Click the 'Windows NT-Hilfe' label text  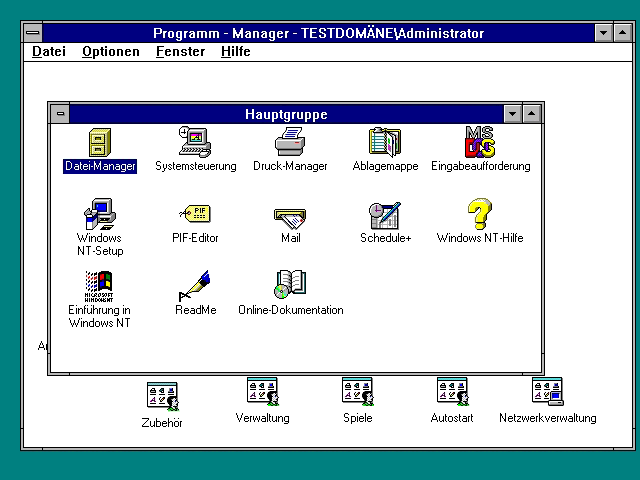(x=480, y=238)
